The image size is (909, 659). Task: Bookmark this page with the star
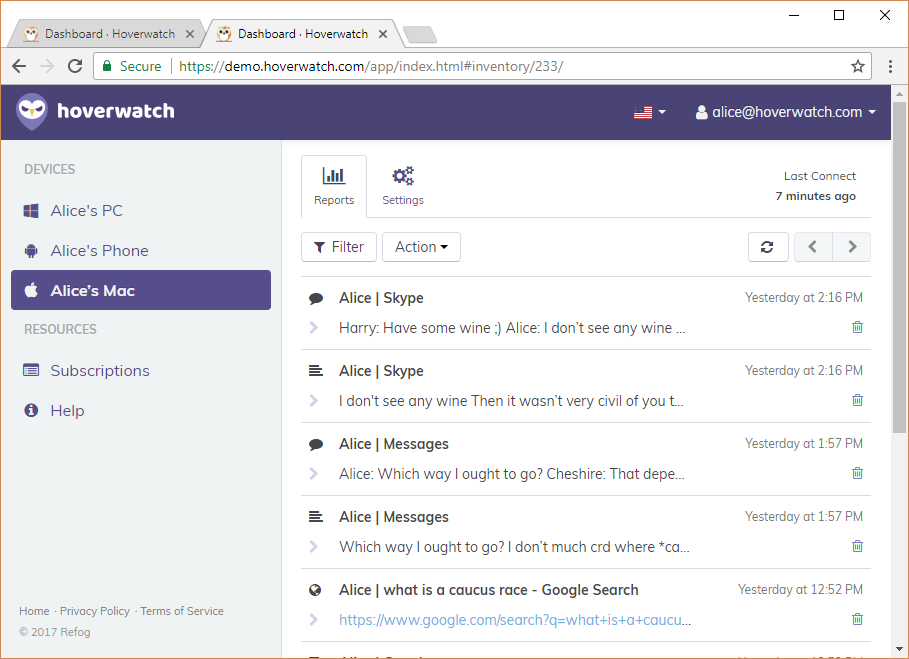[x=857, y=66]
